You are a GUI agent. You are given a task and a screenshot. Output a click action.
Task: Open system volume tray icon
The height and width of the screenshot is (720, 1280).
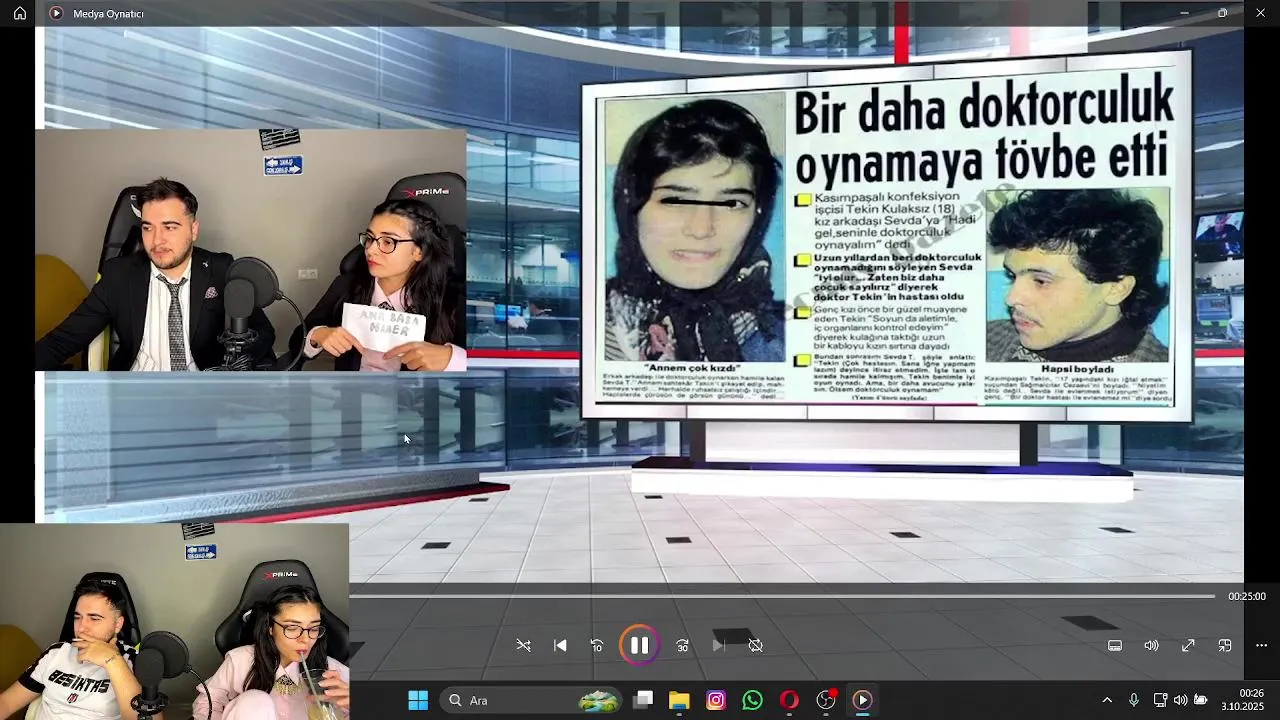pyautogui.click(x=1181, y=700)
